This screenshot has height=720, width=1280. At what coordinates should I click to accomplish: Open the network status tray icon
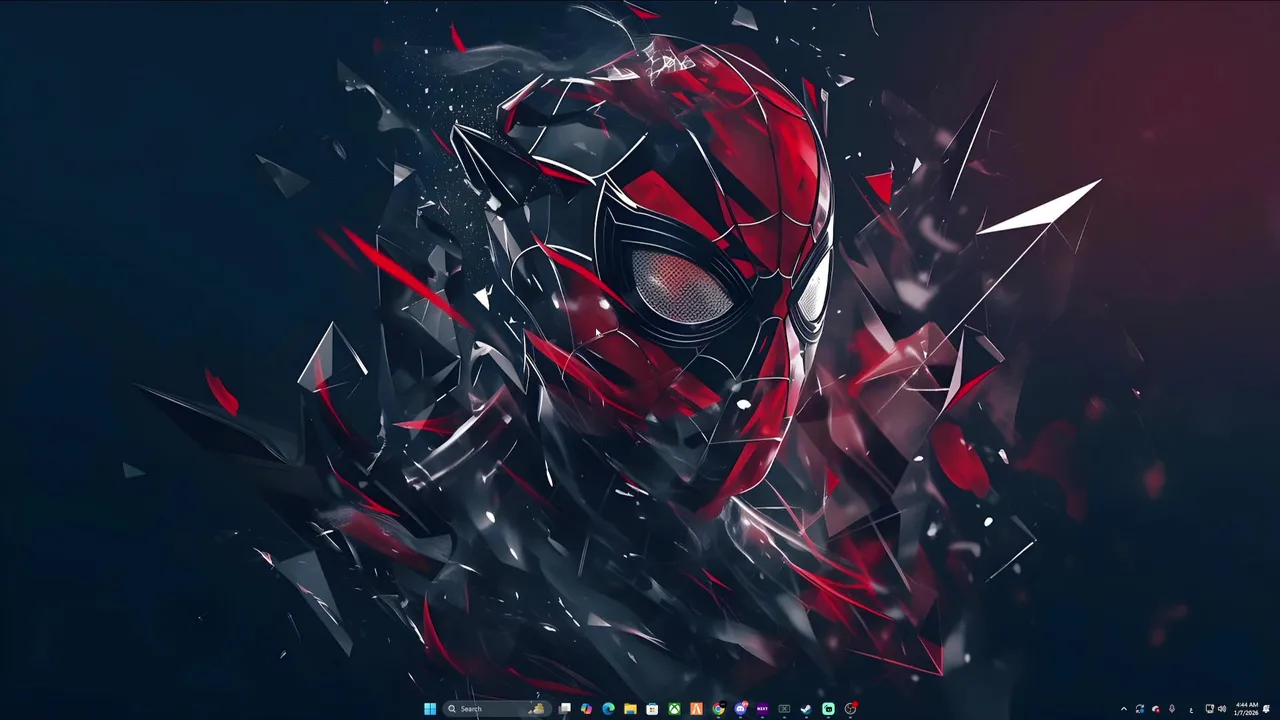[x=1210, y=708]
